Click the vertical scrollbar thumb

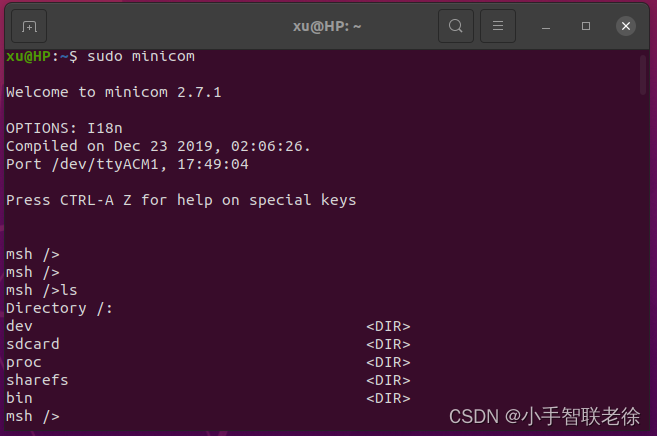point(643,75)
